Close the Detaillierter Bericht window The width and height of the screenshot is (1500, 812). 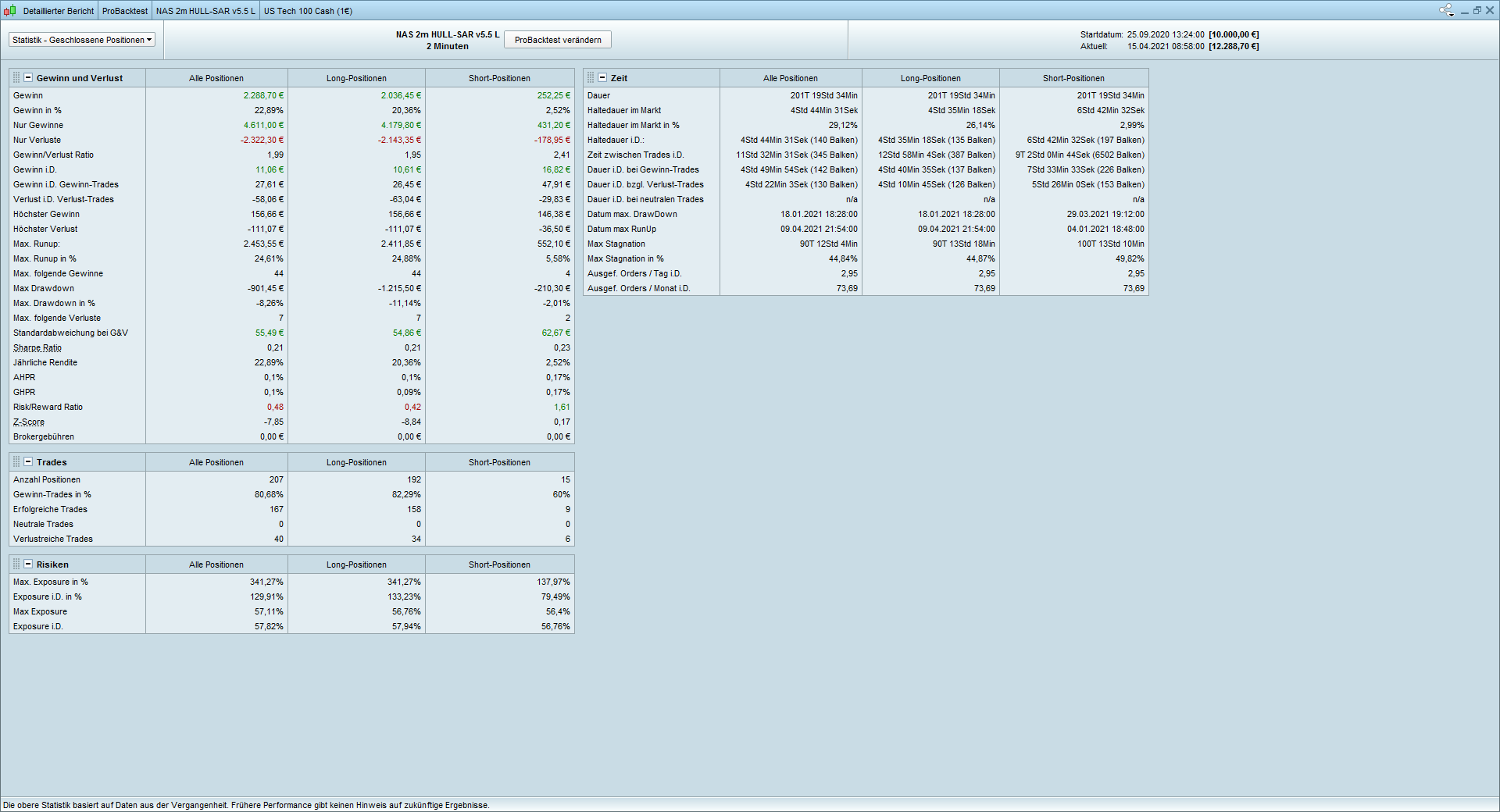[x=1490, y=11]
